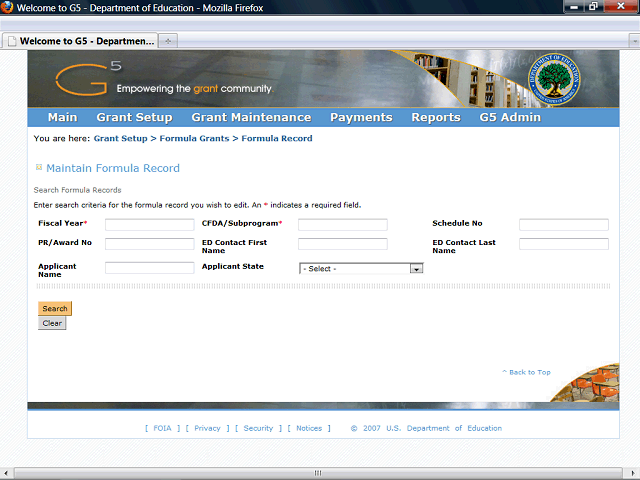Click the Clear button
640x480 pixels.
click(52, 323)
